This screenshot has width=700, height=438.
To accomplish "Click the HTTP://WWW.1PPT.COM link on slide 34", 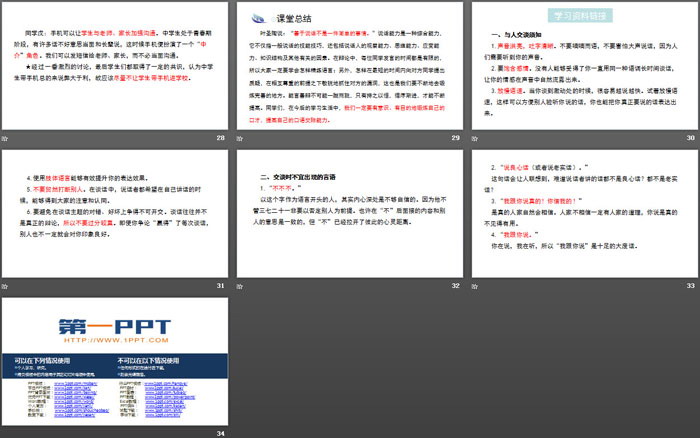I will [113, 340].
